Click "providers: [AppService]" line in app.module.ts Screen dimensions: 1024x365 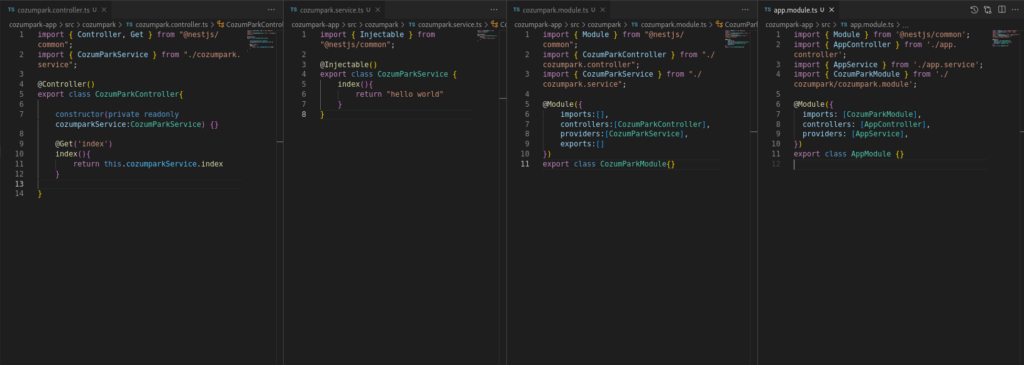(x=855, y=134)
